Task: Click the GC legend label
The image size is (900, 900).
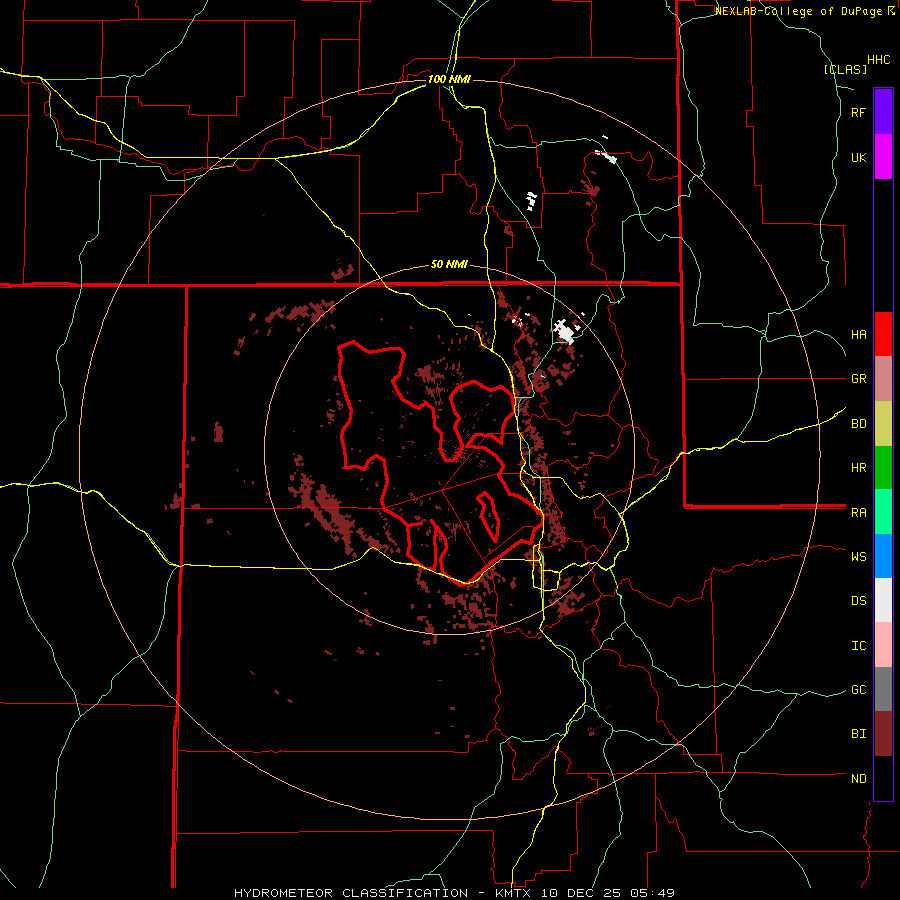Action: pyautogui.click(x=858, y=690)
